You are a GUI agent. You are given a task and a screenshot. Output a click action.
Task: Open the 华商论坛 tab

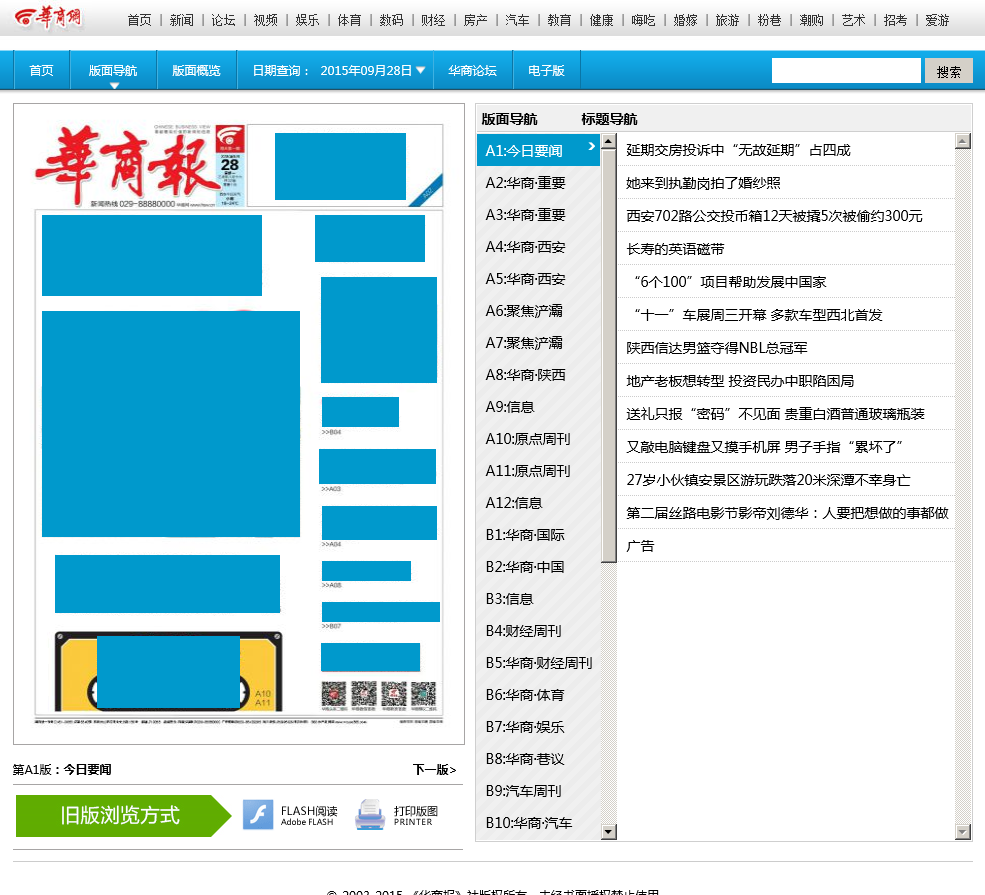(x=472, y=71)
